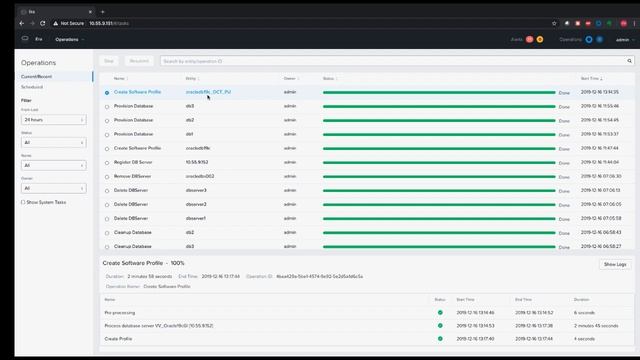
Task: Close the Era browser tab
Action: point(90,12)
